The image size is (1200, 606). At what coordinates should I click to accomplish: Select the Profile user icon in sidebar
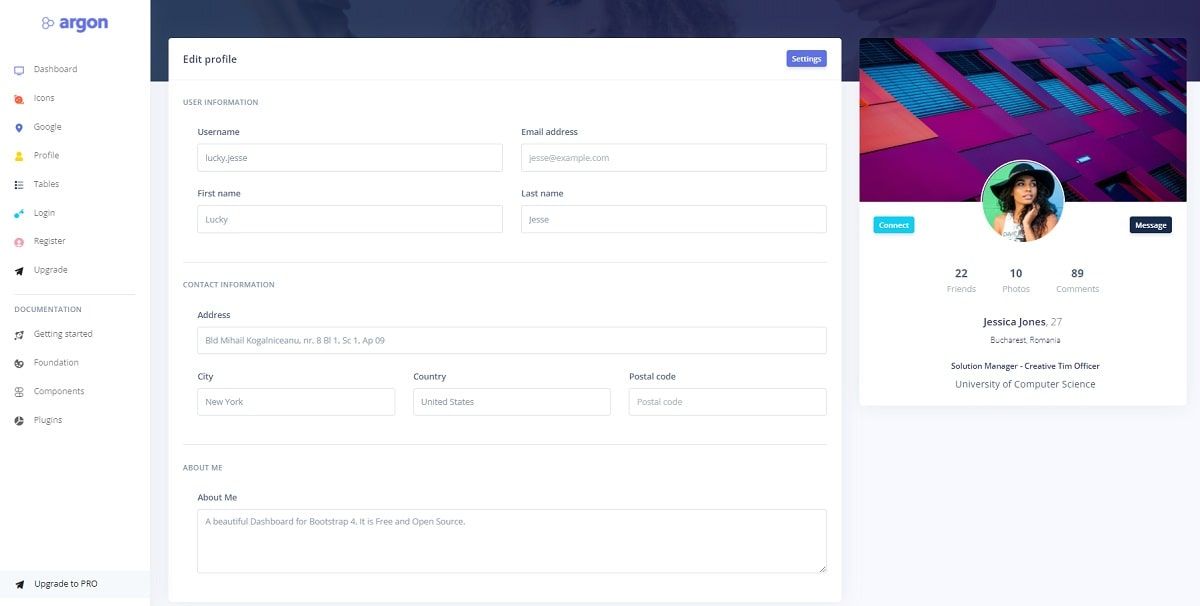click(18, 155)
